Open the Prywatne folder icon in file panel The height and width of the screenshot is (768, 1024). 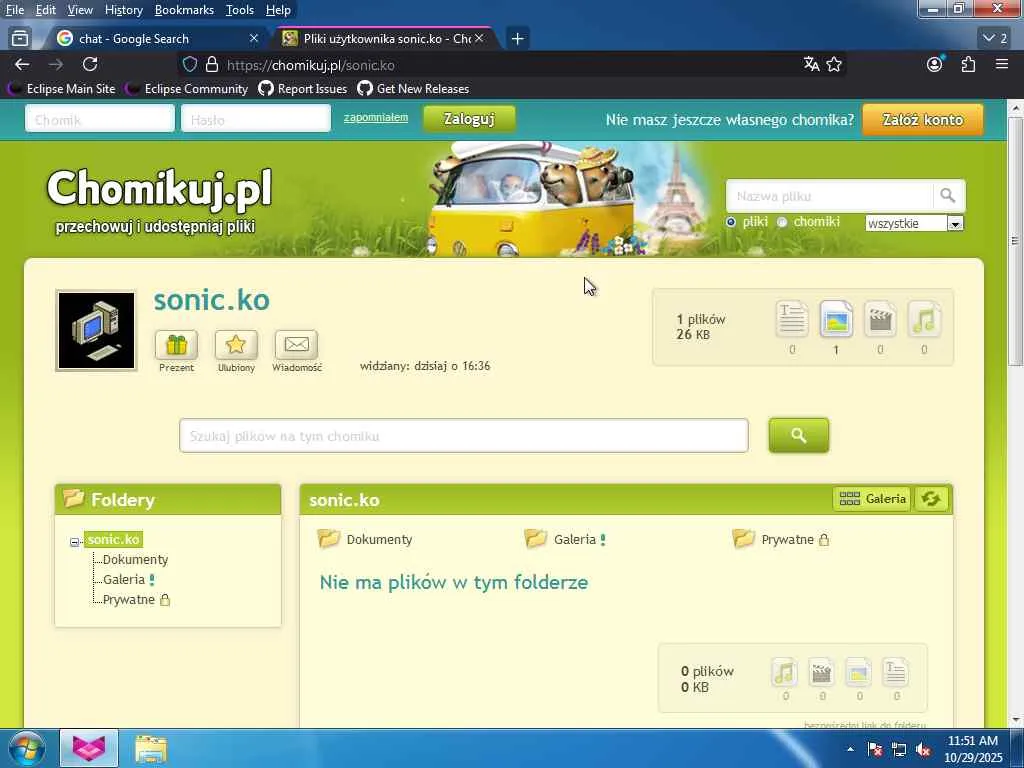pyautogui.click(x=743, y=538)
